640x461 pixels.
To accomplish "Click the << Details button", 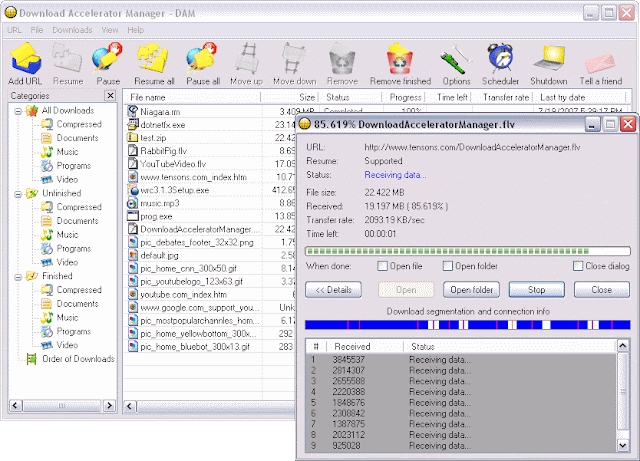I will pos(333,290).
